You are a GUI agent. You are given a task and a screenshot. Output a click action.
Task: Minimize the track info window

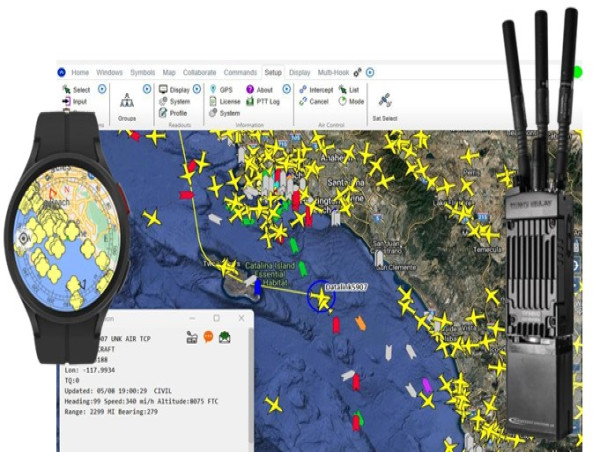192,318
